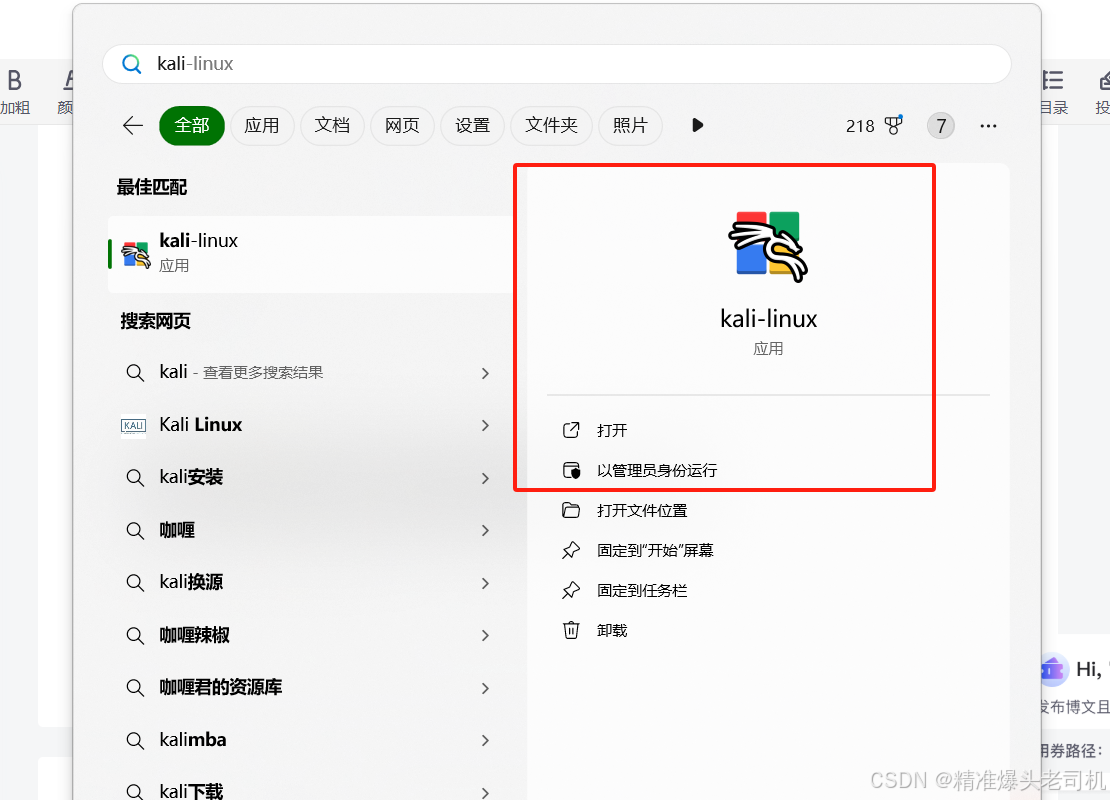The image size is (1110, 800).
Task: Click the trash can icon beside 卸载
Action: click(x=571, y=630)
